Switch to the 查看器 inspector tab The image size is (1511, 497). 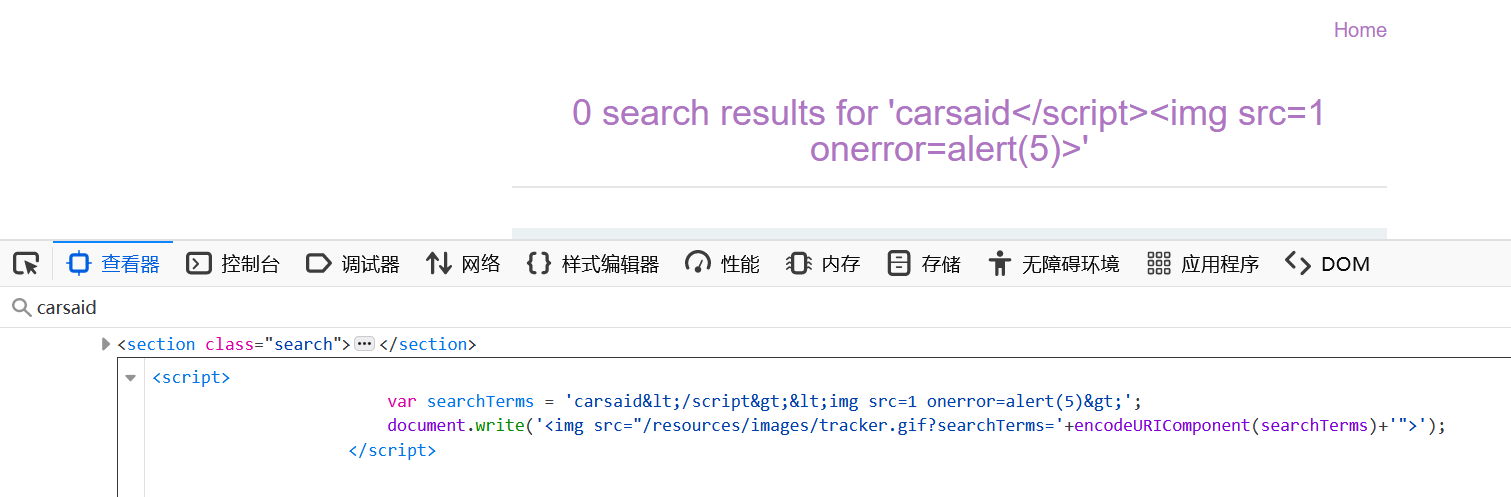click(113, 264)
